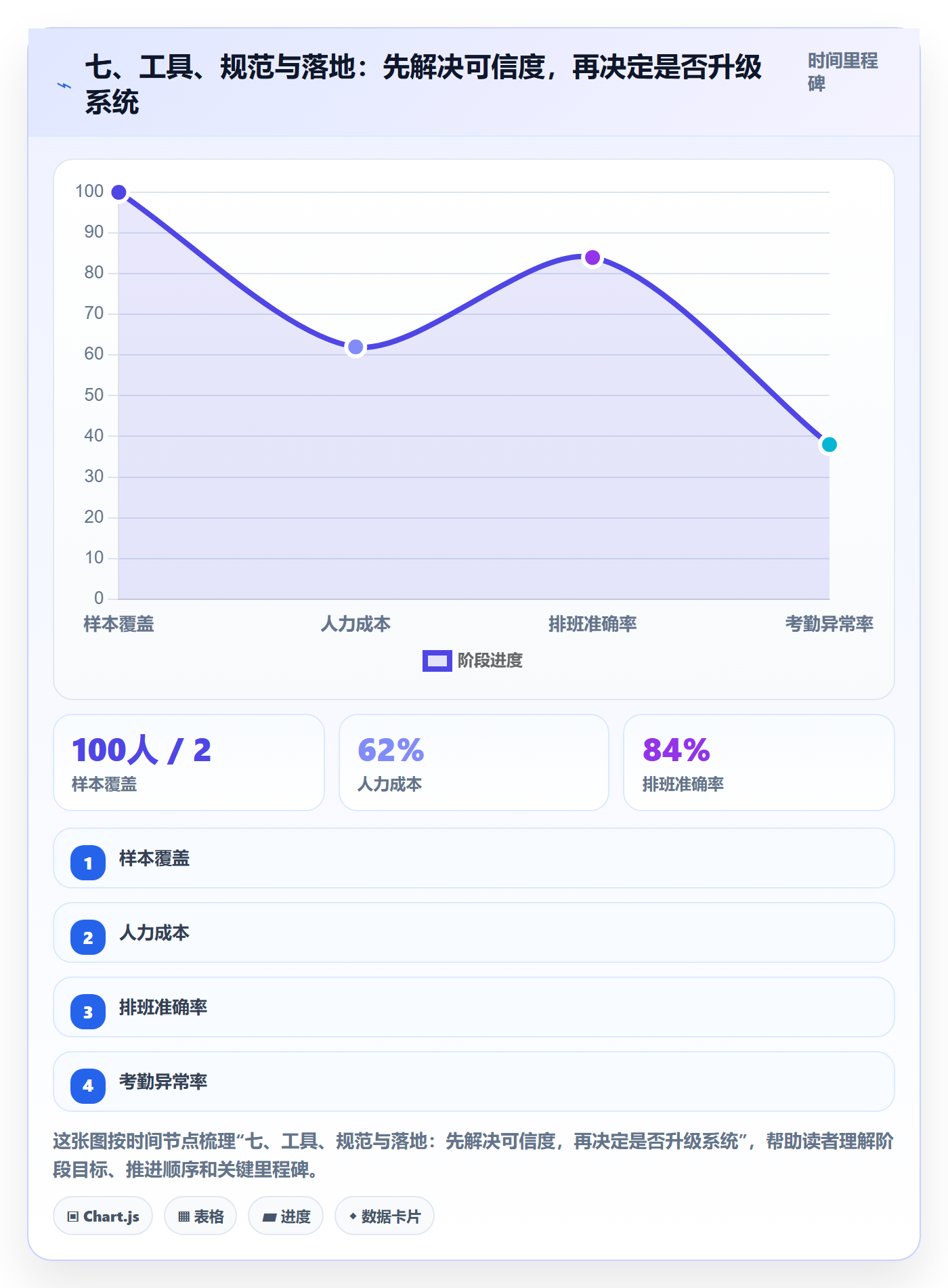Click the 表格 tag chip
Screen dimensions: 948x1288
pyautogui.click(x=200, y=1216)
